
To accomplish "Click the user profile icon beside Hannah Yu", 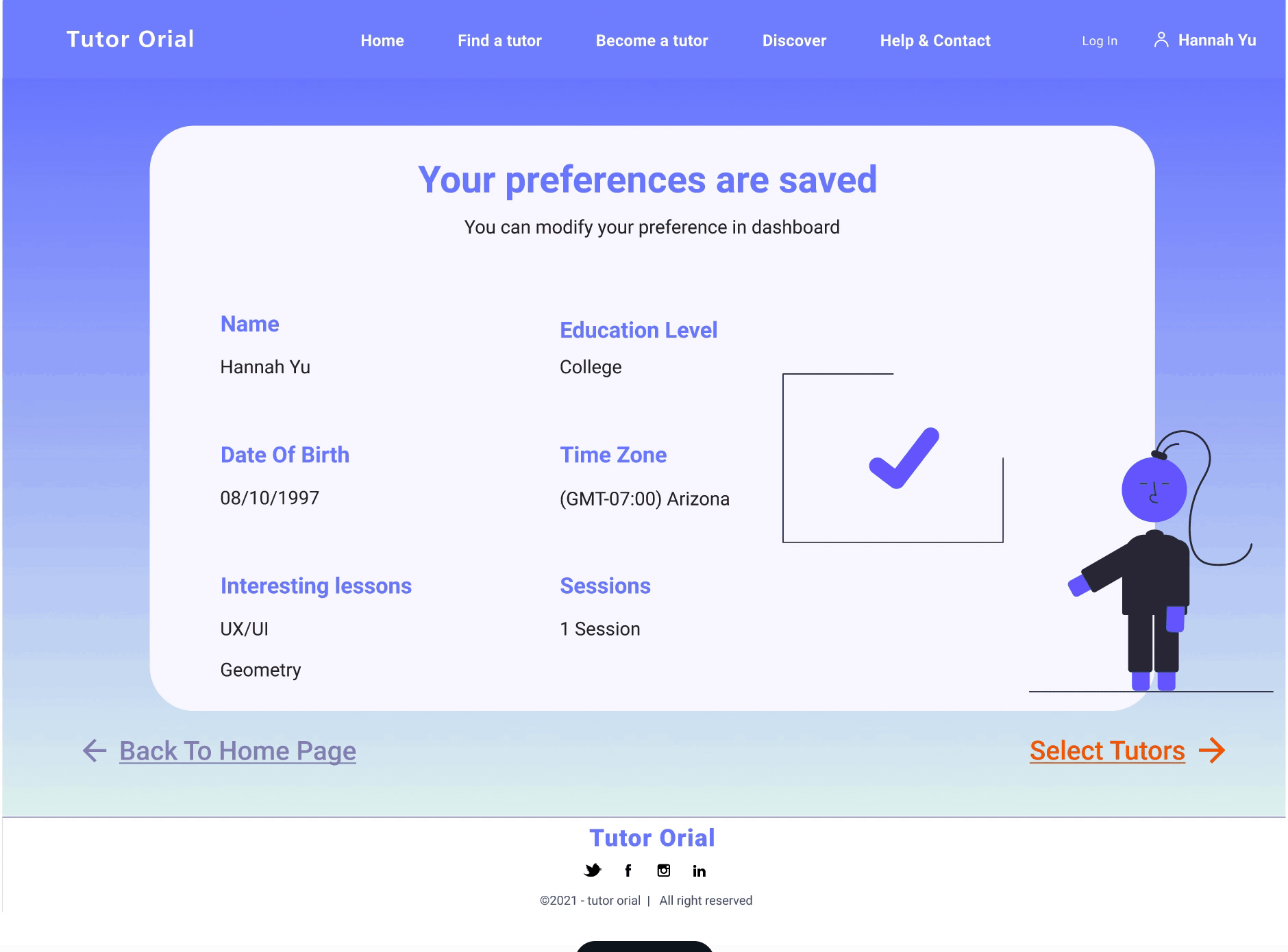I will pyautogui.click(x=1161, y=40).
